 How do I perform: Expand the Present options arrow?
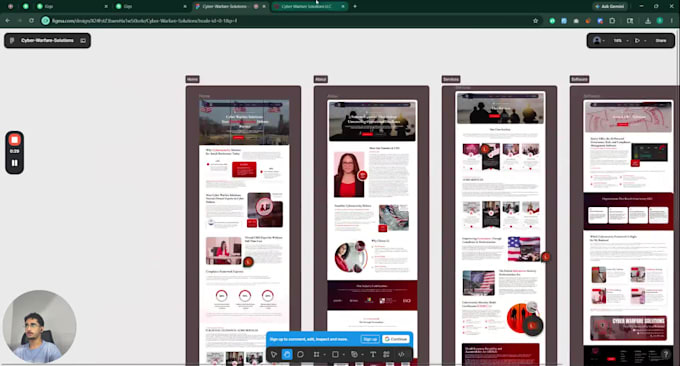click(645, 41)
